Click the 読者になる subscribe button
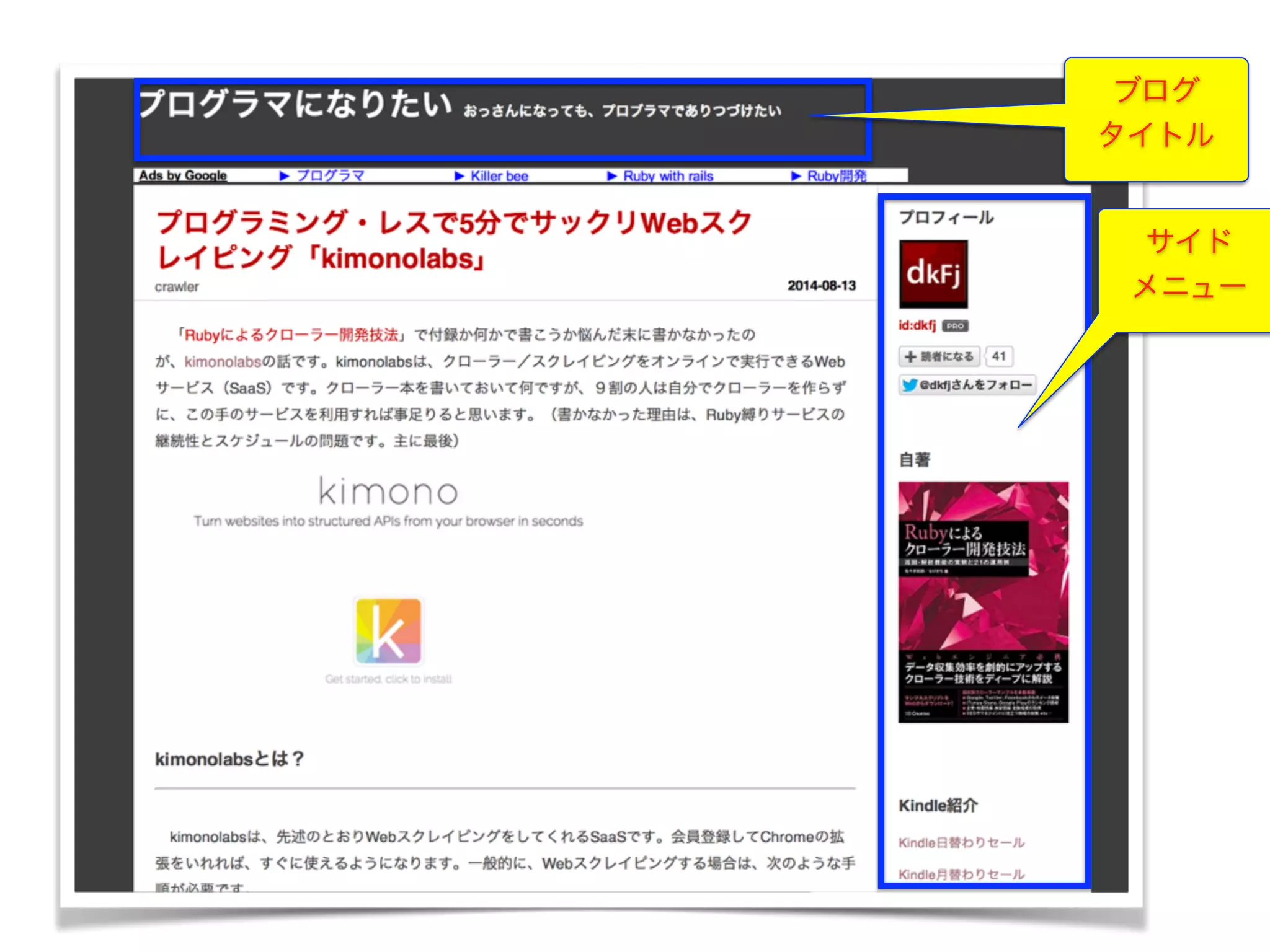 pos(939,356)
